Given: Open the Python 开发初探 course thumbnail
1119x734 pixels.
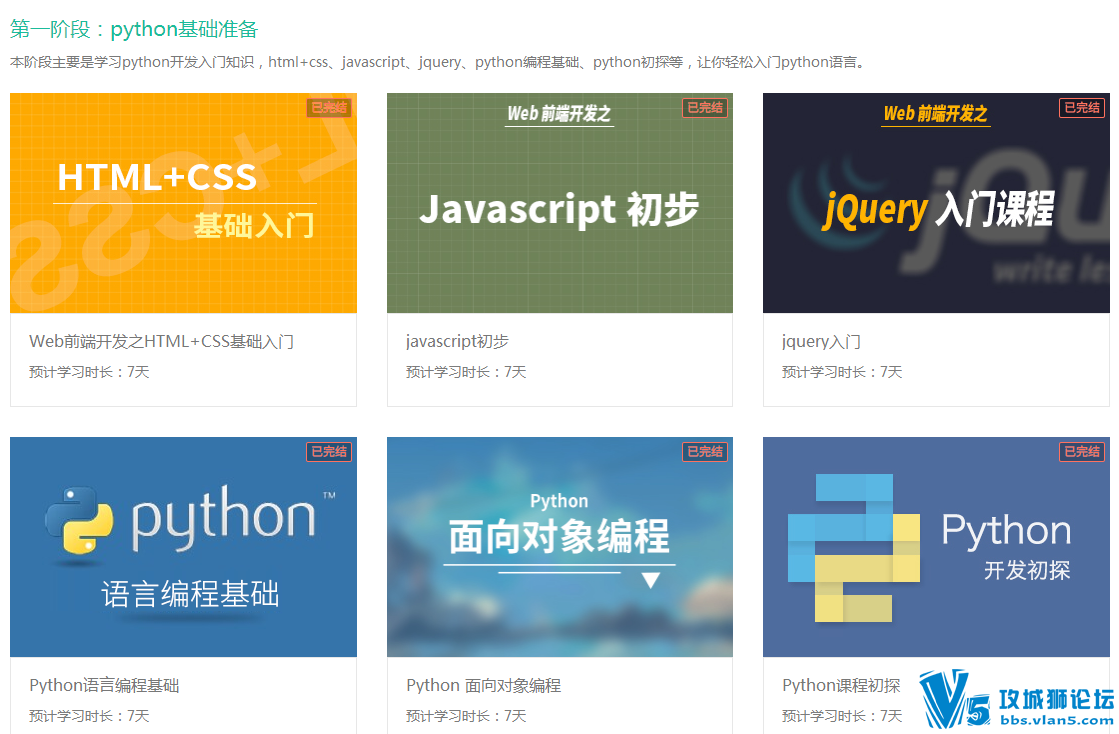Looking at the screenshot, I should [x=936, y=547].
